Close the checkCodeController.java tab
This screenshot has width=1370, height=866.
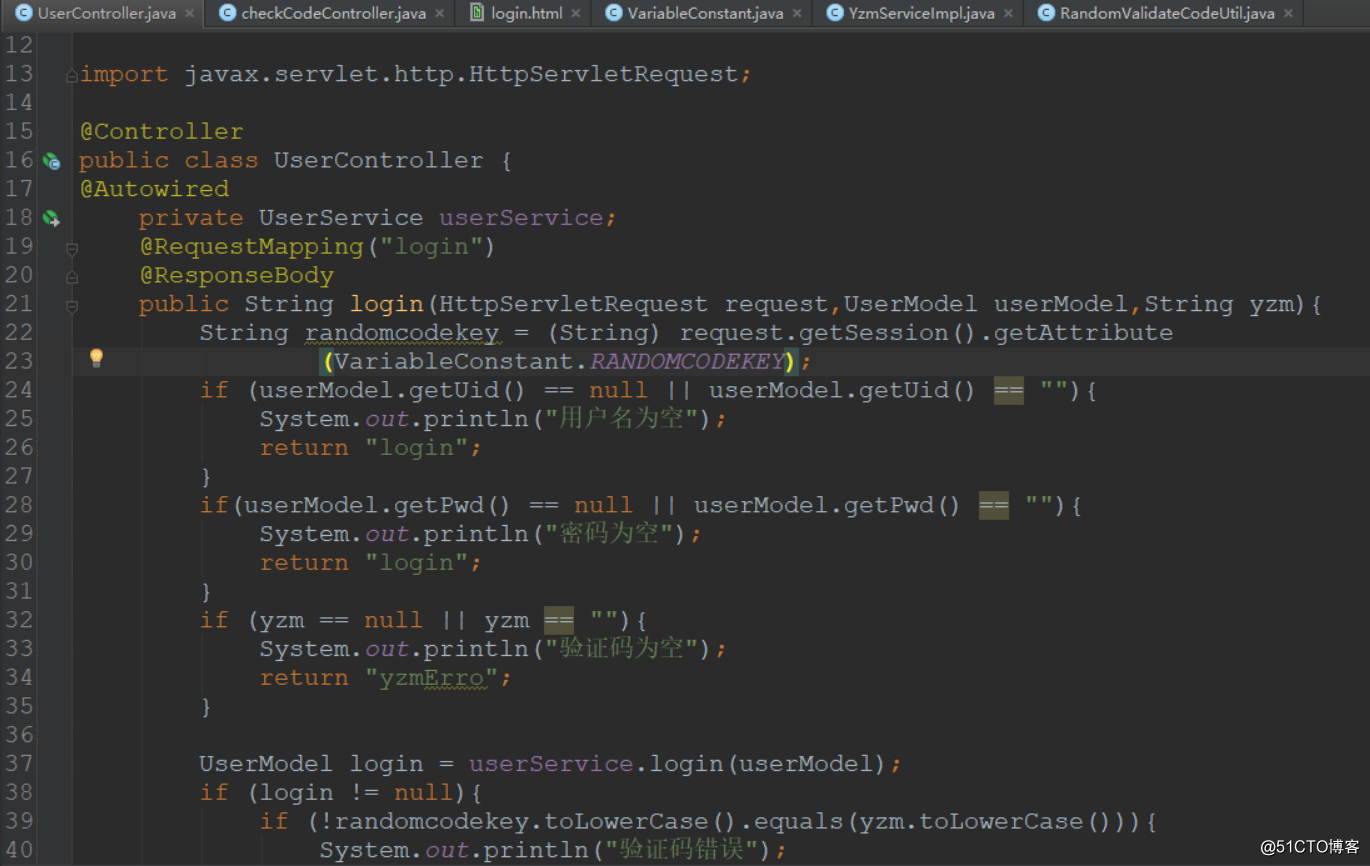(439, 14)
